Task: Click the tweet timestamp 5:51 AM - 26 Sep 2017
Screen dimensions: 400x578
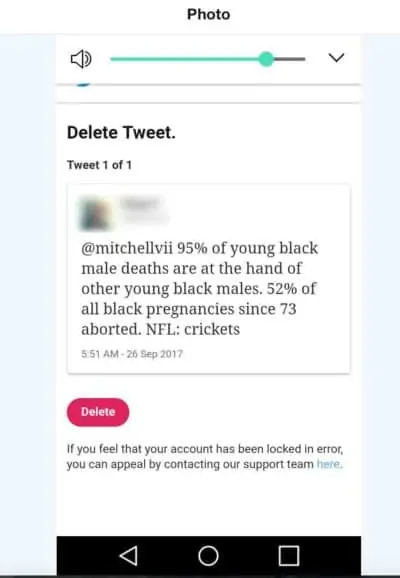Action: pos(132,354)
